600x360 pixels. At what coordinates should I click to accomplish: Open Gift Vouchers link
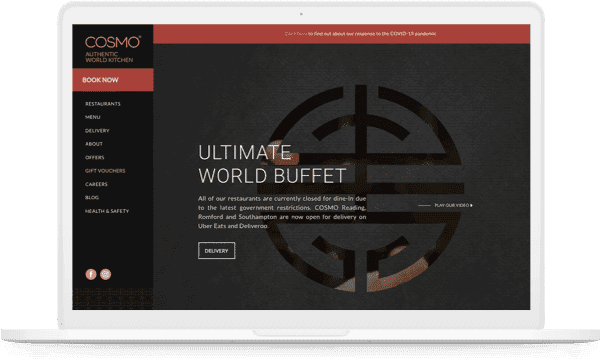[105, 171]
